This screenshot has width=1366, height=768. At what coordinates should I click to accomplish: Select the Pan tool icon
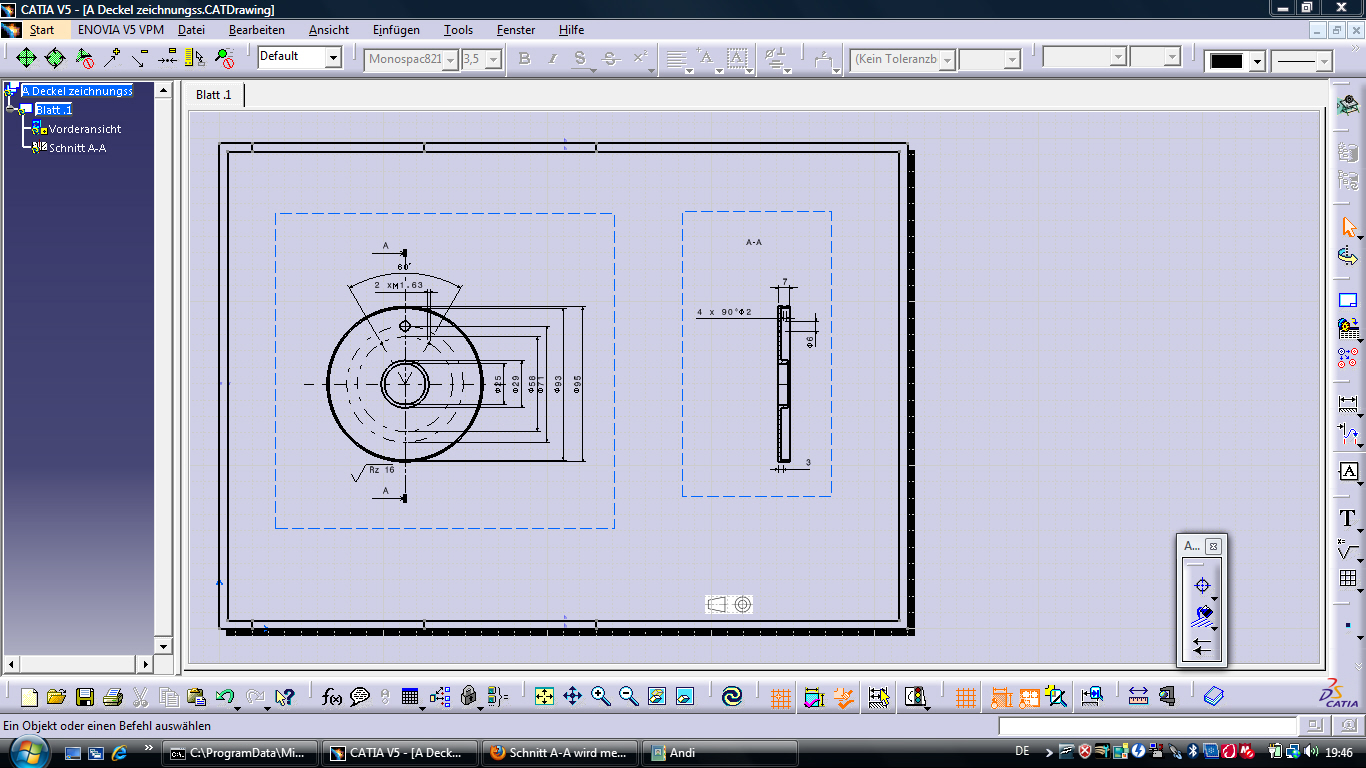[572, 697]
